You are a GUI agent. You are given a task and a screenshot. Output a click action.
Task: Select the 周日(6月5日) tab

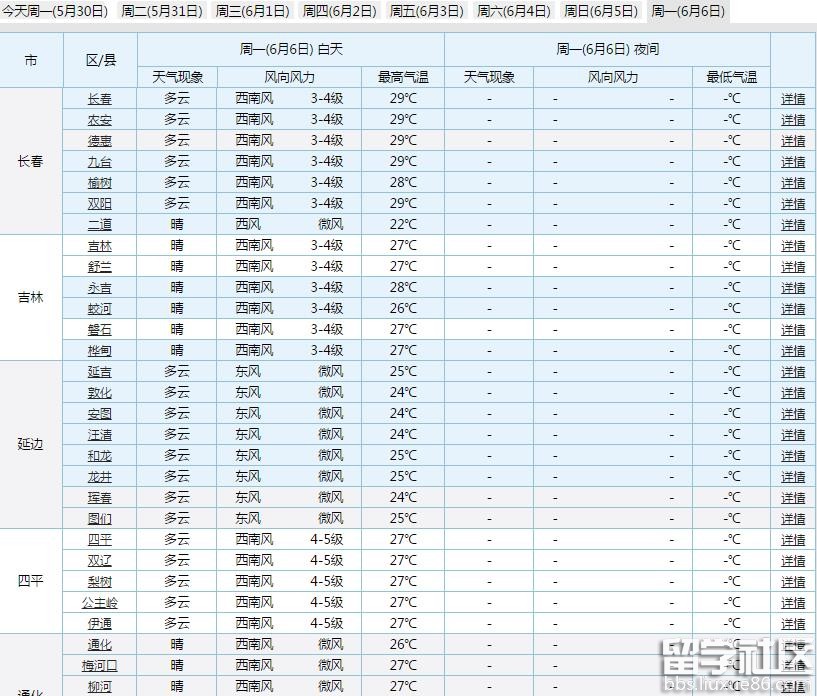(600, 11)
